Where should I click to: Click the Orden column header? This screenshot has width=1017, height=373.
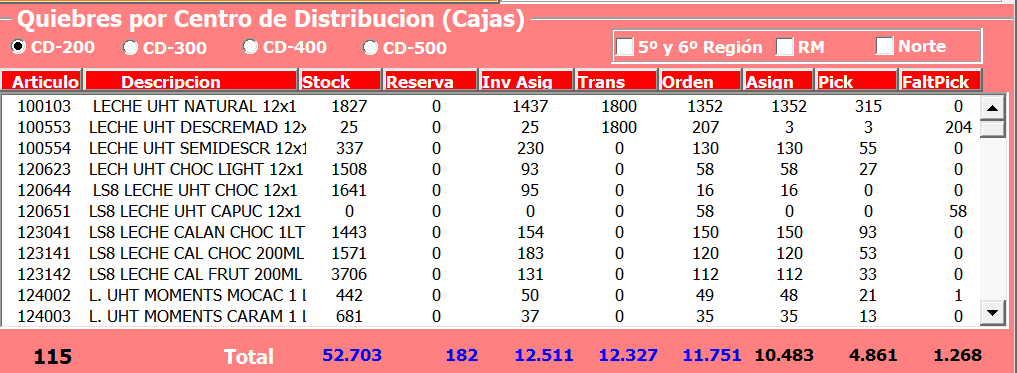click(x=700, y=80)
